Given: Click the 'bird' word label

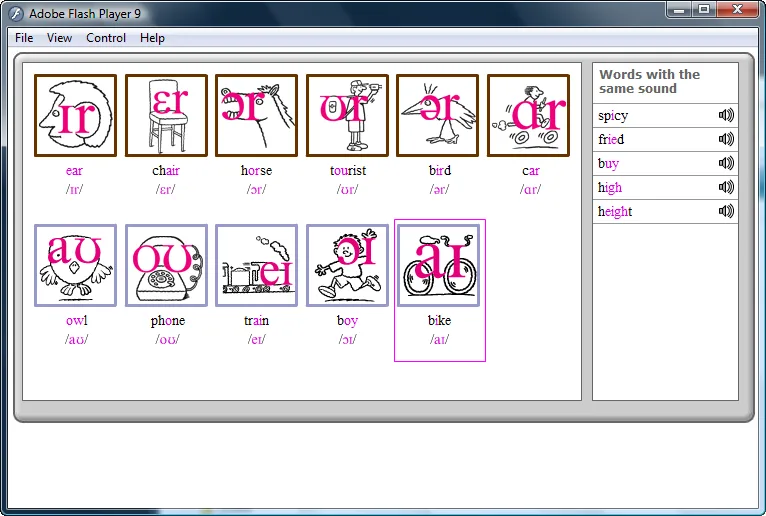Looking at the screenshot, I should point(440,171).
